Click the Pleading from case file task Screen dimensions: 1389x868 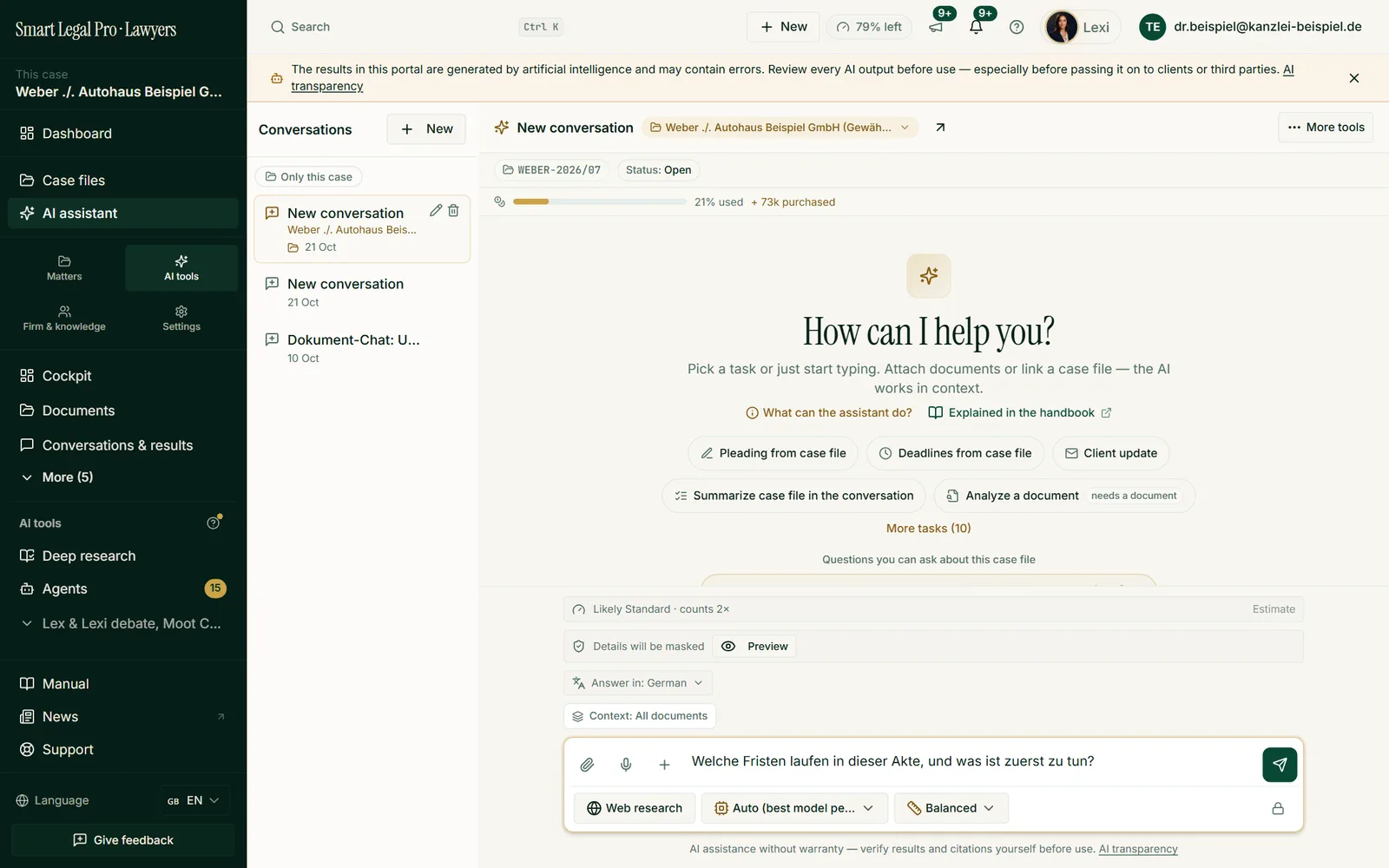773,453
